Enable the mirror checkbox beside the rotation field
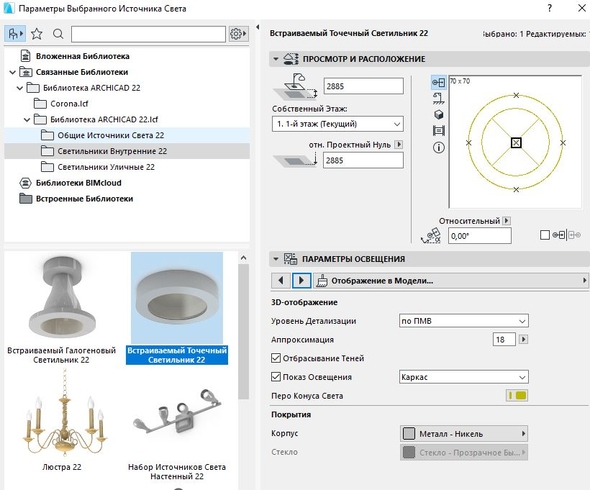This screenshot has height=490, width=590. [x=544, y=235]
